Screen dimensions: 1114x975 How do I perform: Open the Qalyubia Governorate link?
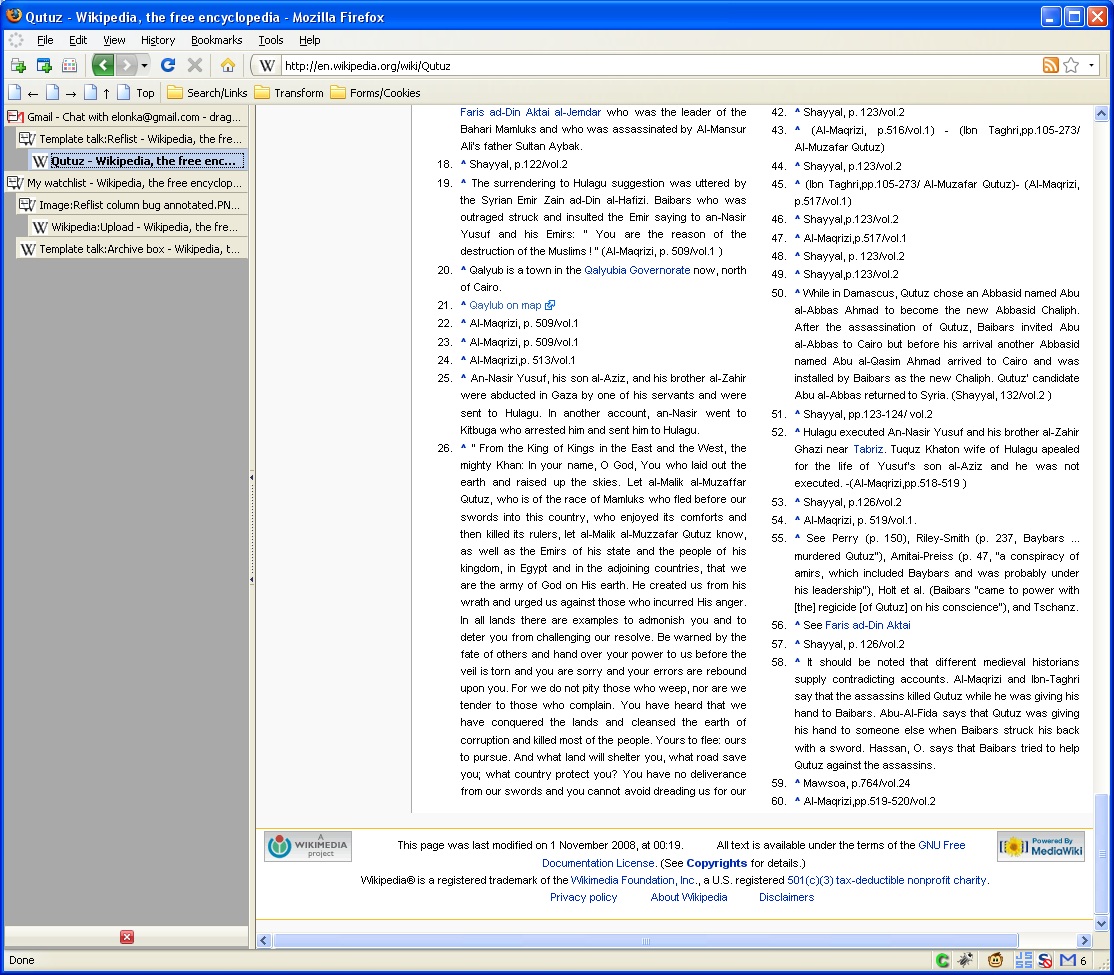point(637,270)
